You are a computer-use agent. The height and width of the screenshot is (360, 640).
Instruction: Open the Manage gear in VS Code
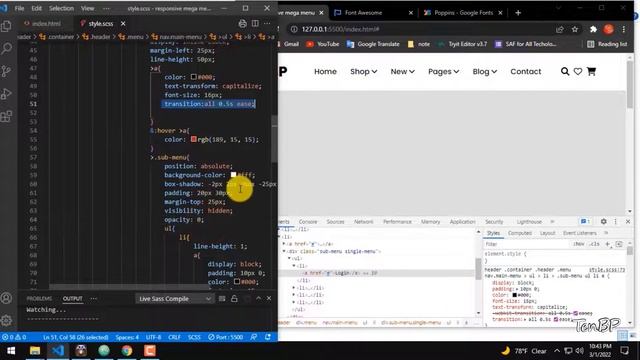point(7,320)
